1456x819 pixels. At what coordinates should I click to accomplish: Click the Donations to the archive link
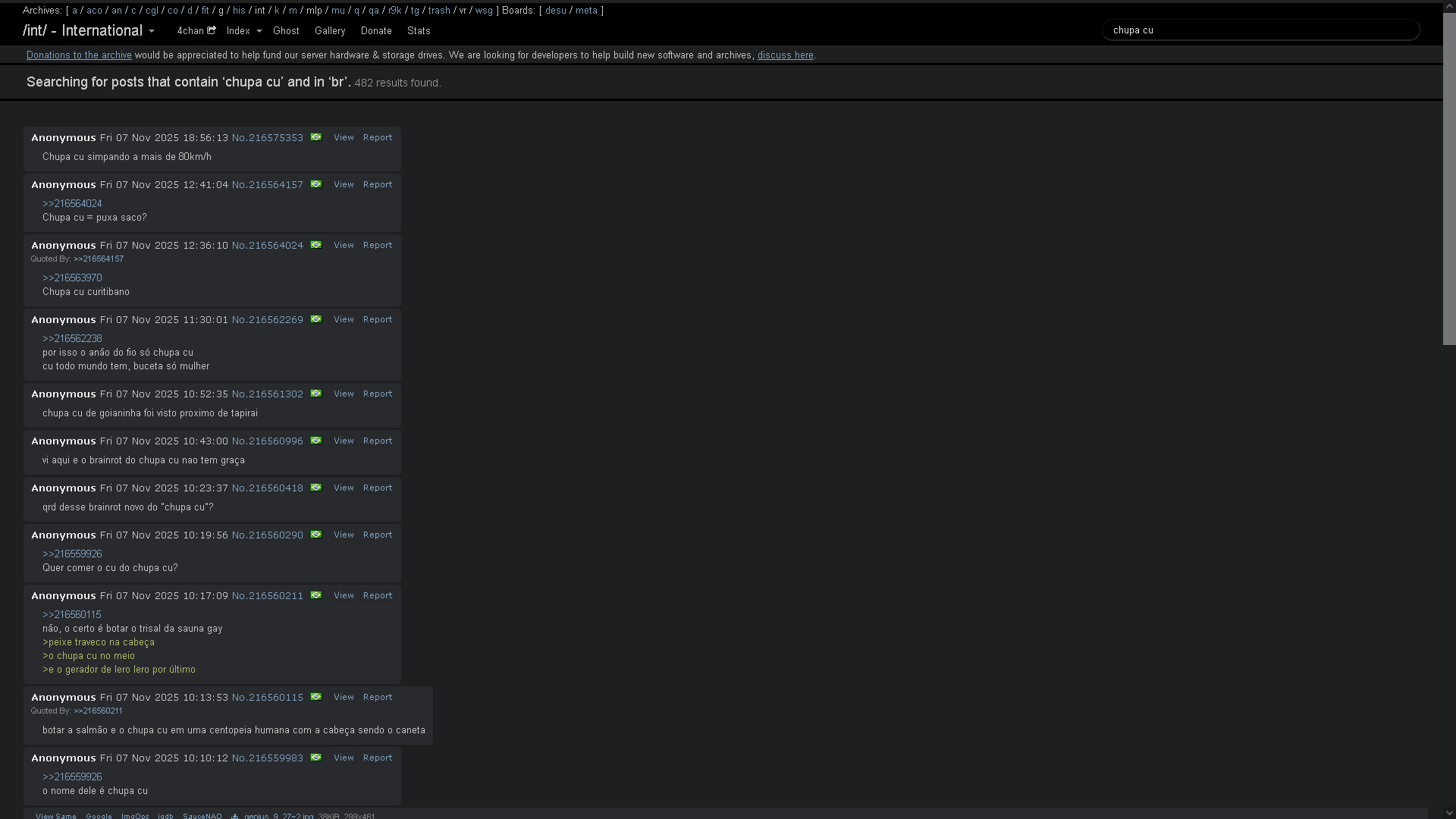tap(79, 55)
